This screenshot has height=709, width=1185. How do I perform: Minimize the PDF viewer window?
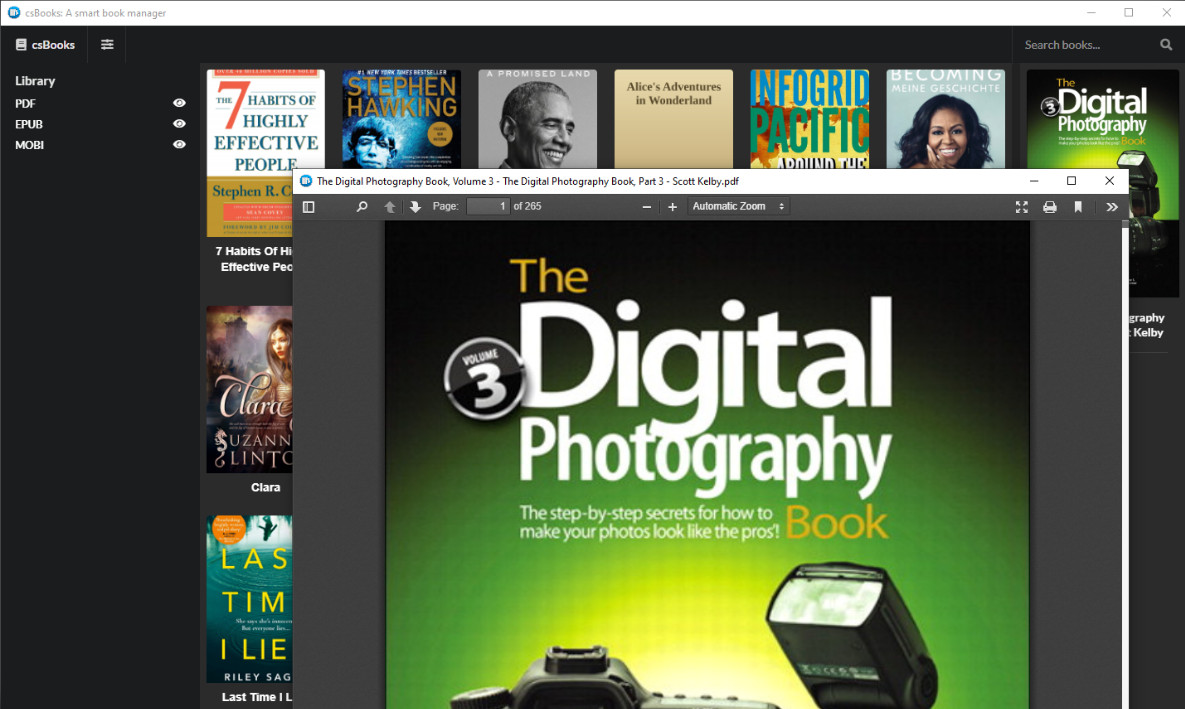click(1034, 181)
